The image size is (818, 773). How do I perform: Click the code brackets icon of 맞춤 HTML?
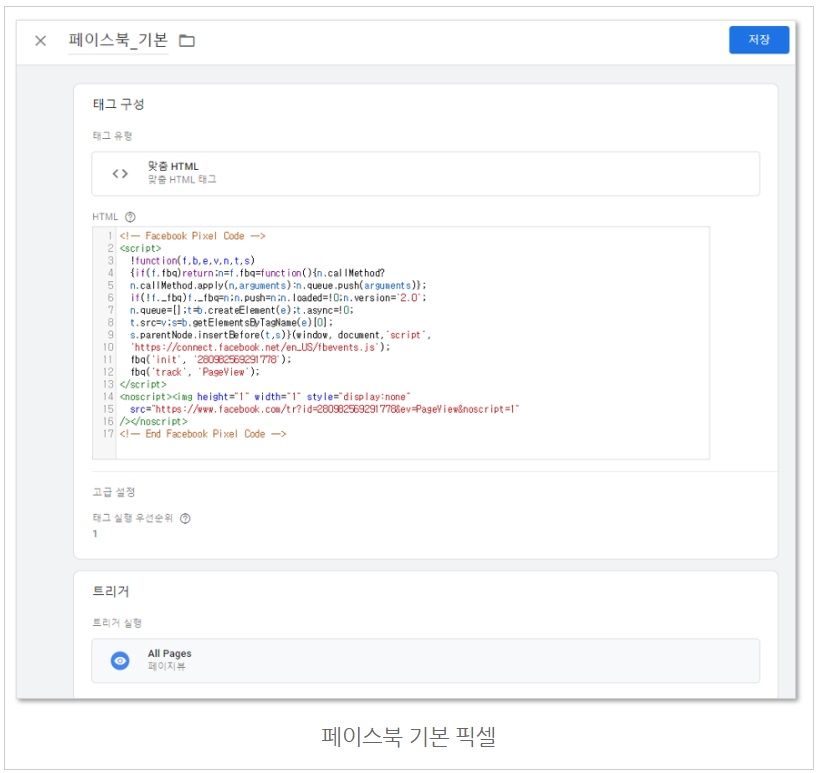tap(120, 174)
